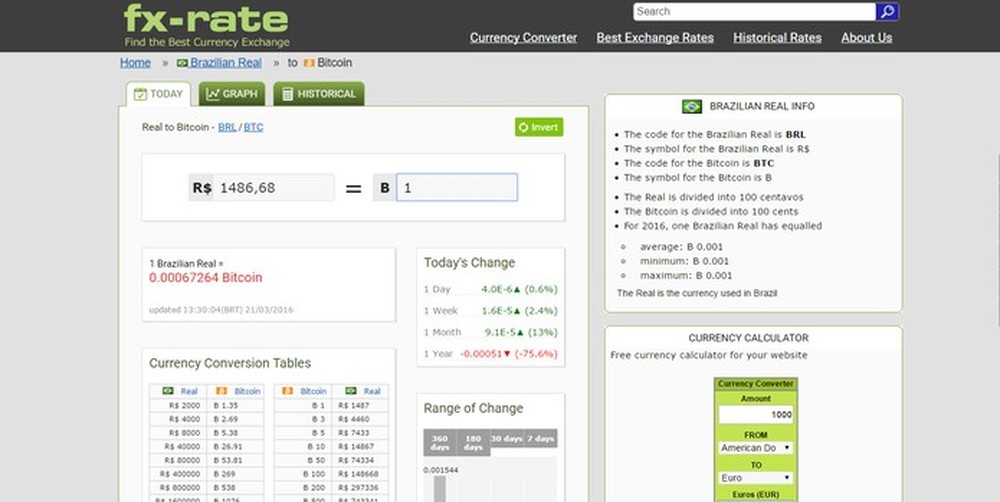Click the 0.001544 chart axis label

(x=441, y=470)
